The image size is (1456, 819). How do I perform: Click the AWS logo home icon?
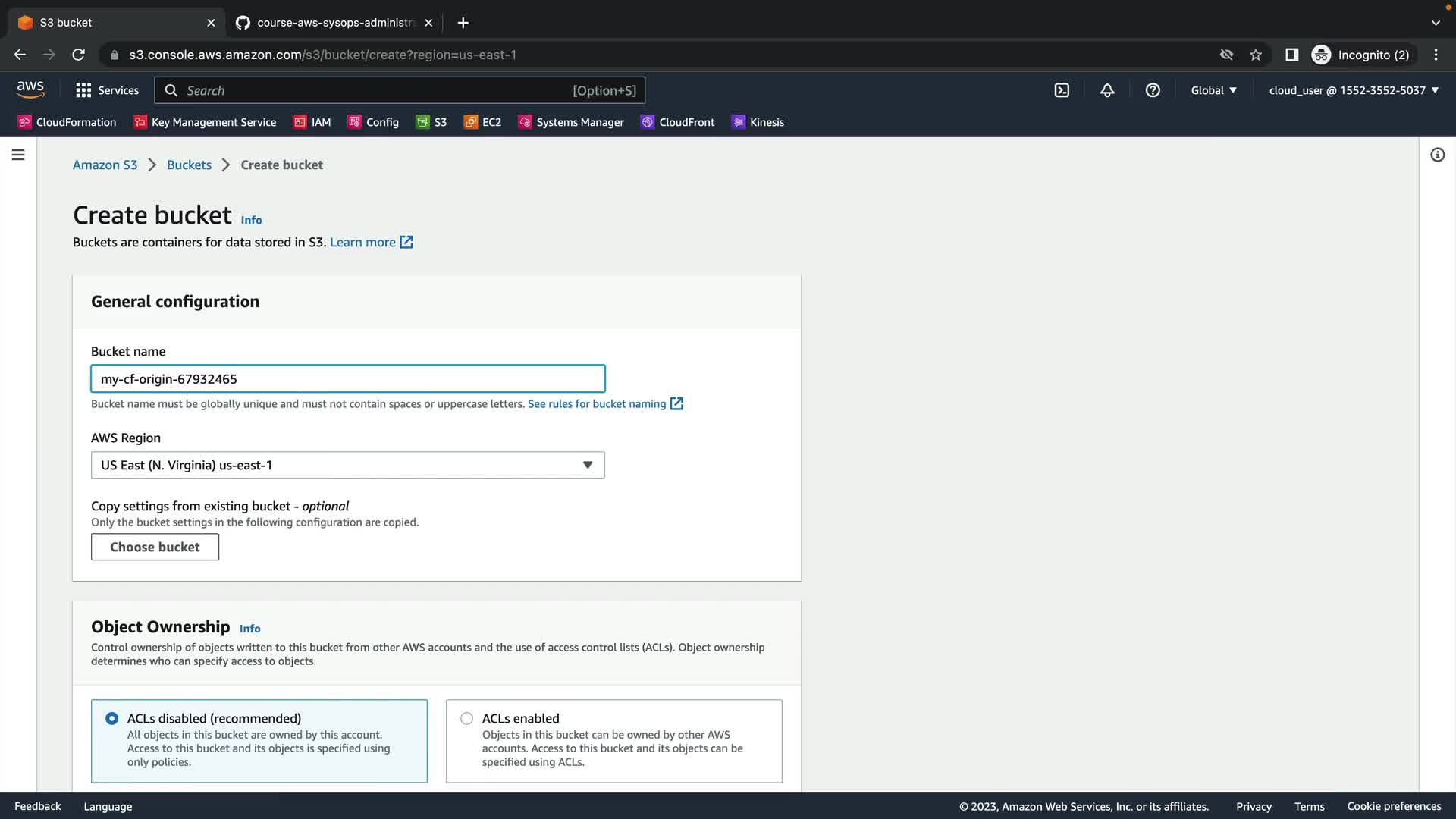tap(30, 89)
